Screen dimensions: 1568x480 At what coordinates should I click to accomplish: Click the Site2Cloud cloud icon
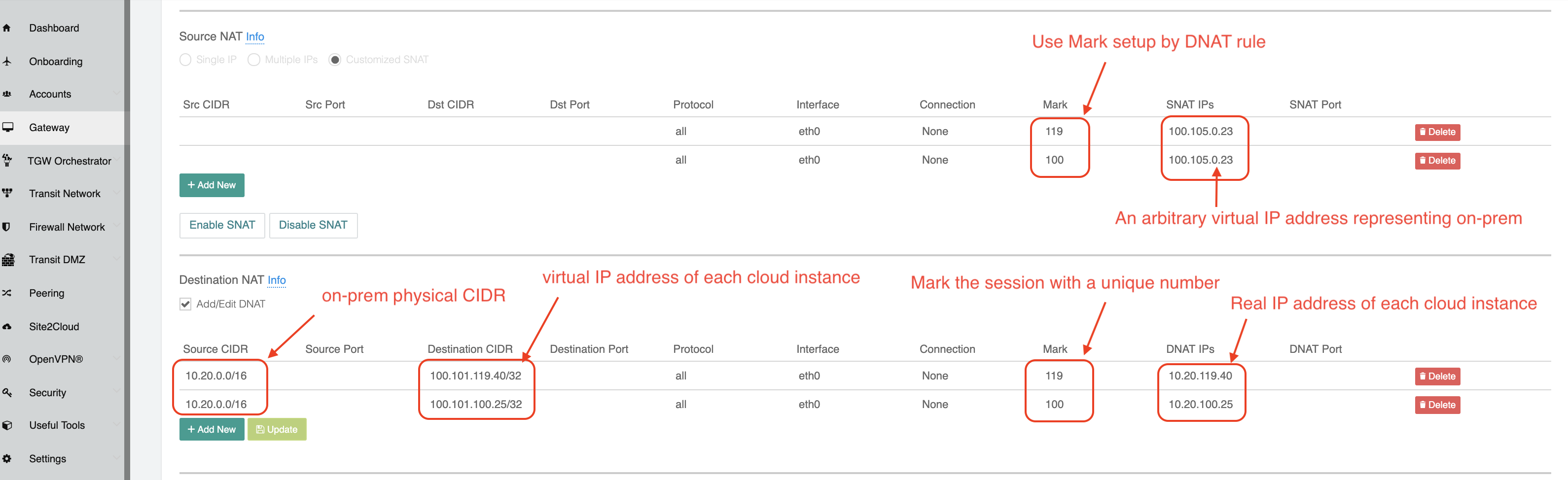(x=7, y=327)
